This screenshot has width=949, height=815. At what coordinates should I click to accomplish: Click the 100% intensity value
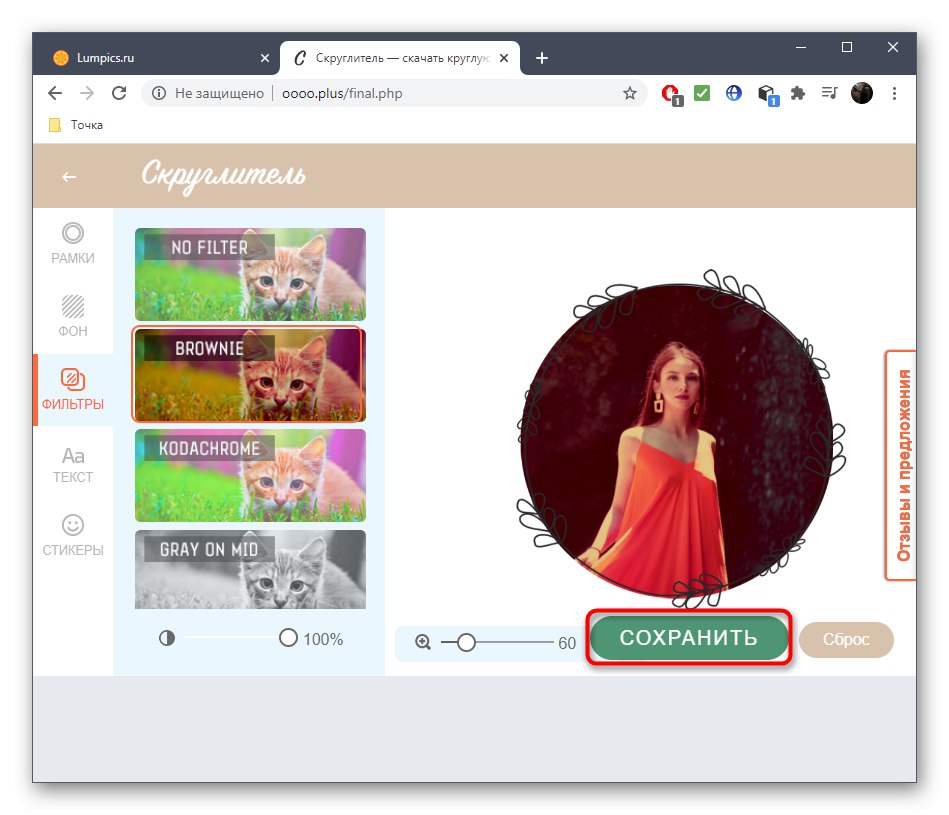pyautogui.click(x=323, y=639)
